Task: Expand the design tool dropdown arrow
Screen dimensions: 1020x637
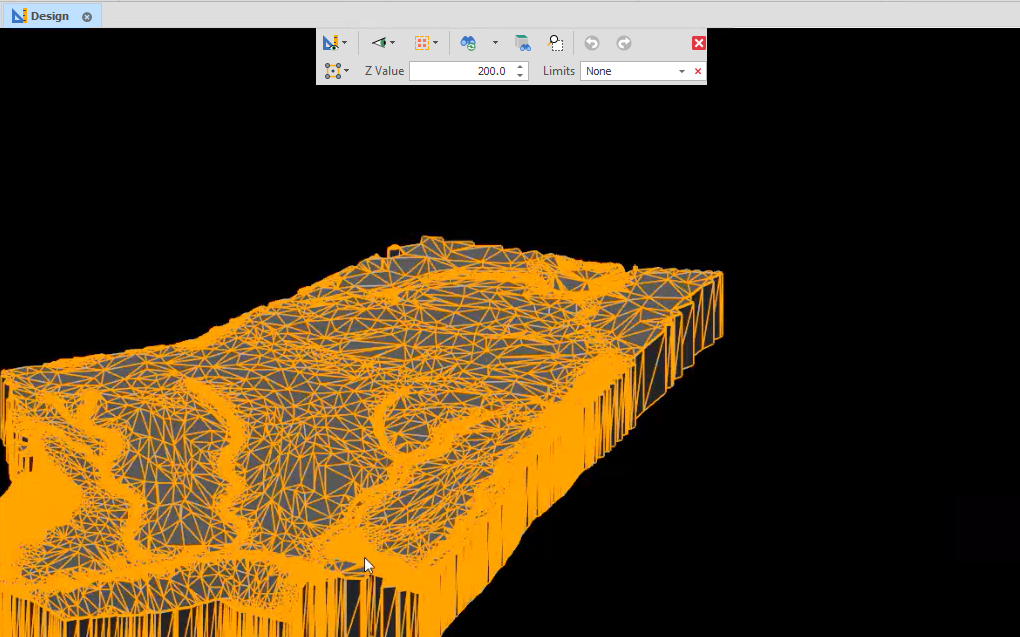Action: (345, 43)
